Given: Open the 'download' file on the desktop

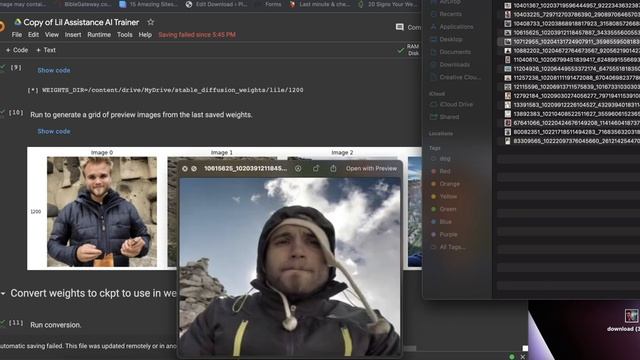Looking at the screenshot, I should 631,316.
